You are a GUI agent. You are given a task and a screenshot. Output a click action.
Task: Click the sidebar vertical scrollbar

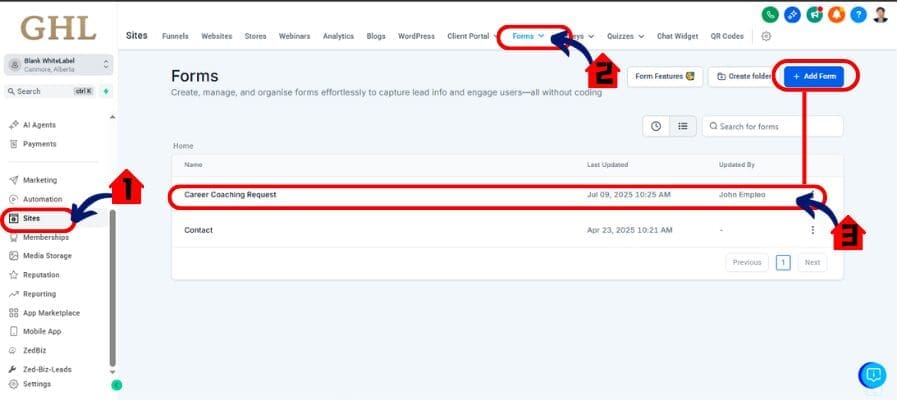point(112,287)
